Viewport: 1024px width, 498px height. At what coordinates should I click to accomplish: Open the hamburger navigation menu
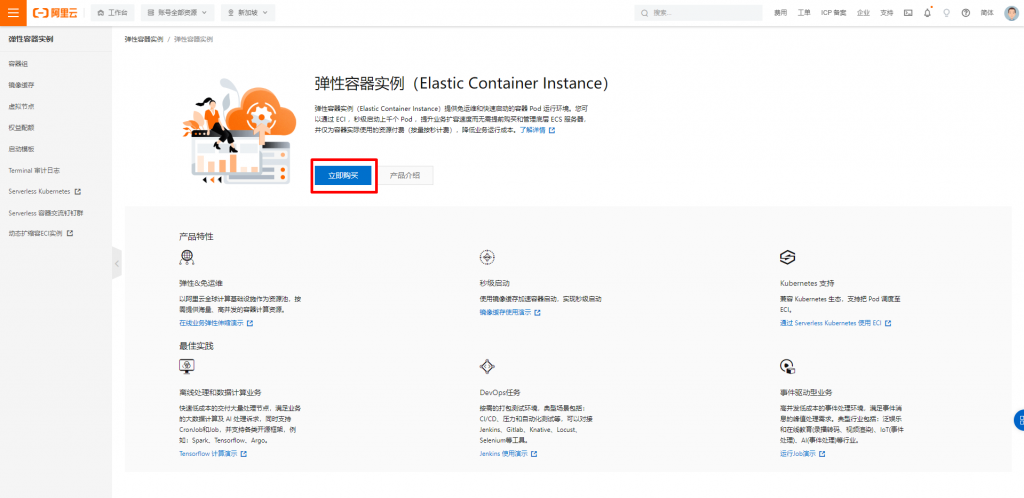pos(13,12)
